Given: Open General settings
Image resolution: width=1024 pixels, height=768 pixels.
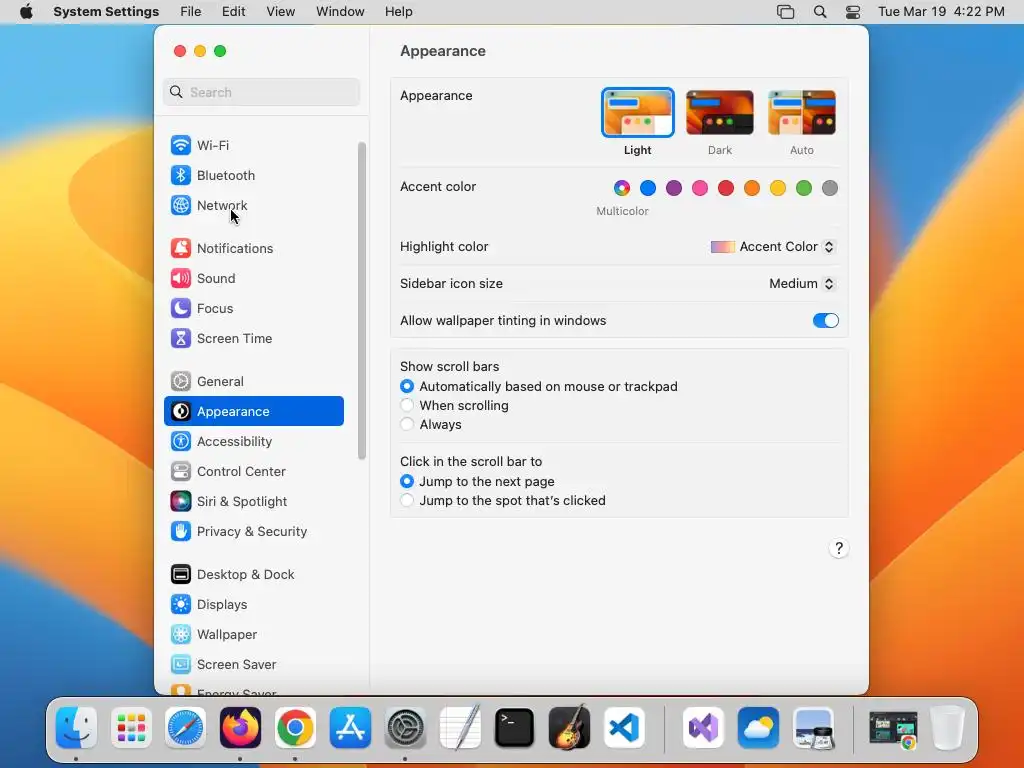Looking at the screenshot, I should point(253,381).
